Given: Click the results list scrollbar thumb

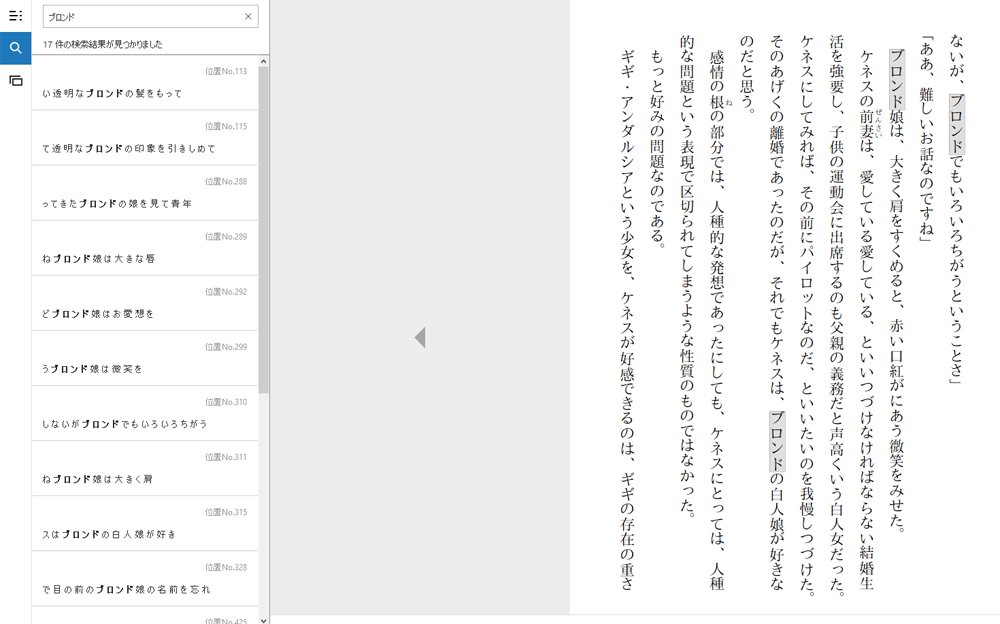Looking at the screenshot, I should click(x=263, y=230).
